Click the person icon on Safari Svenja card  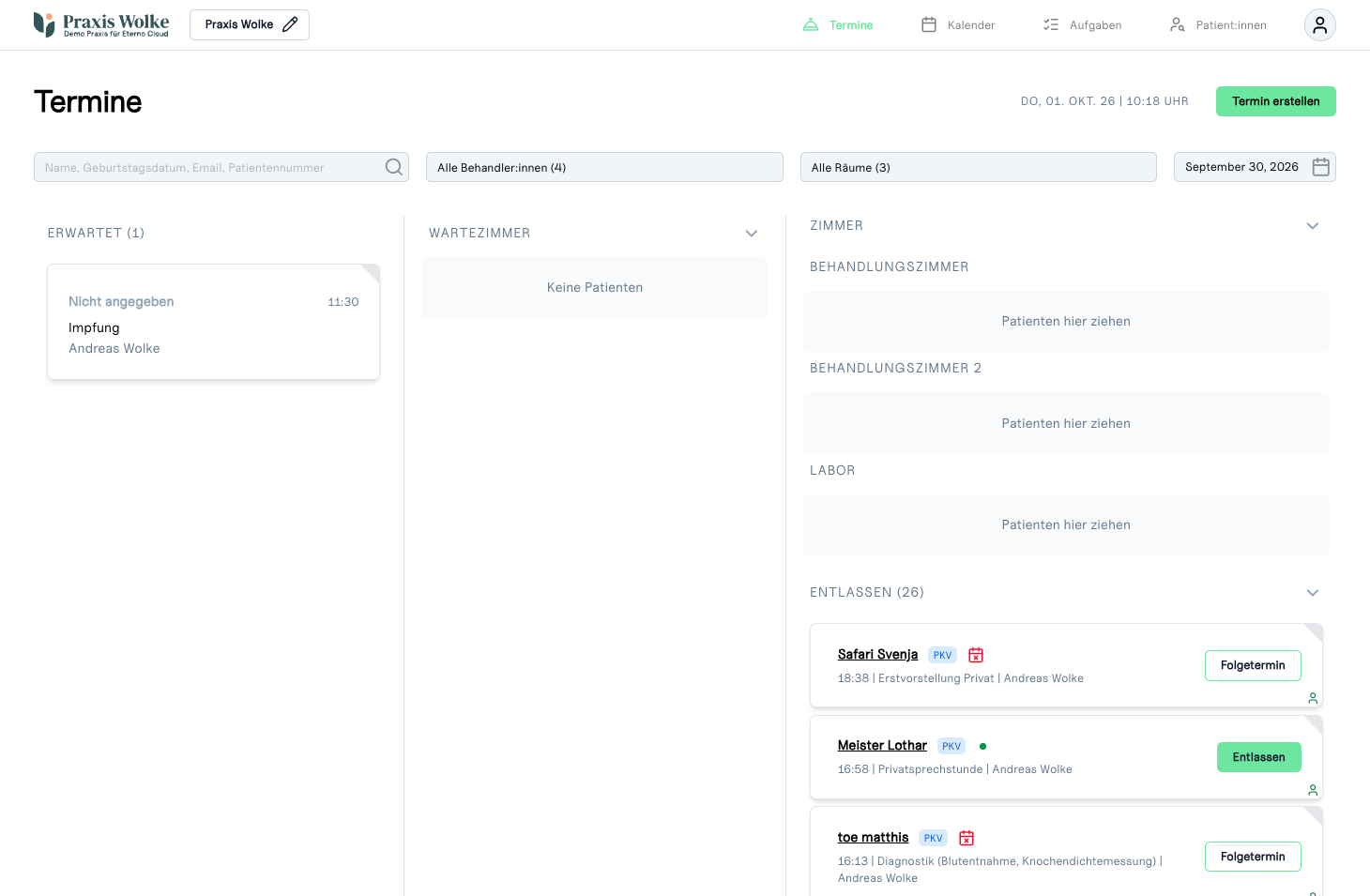point(1313,698)
